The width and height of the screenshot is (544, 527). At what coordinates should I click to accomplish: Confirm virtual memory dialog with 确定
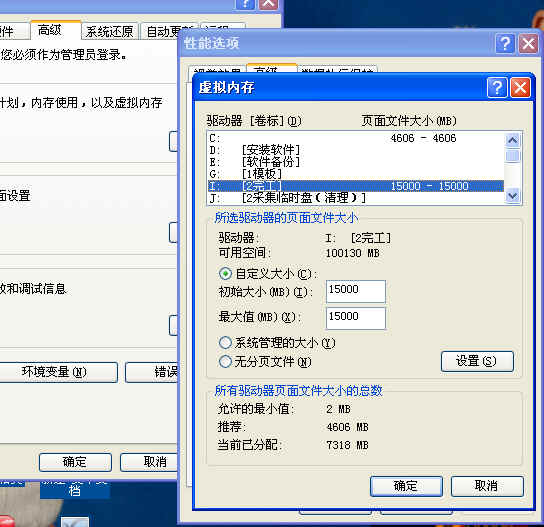[406, 486]
